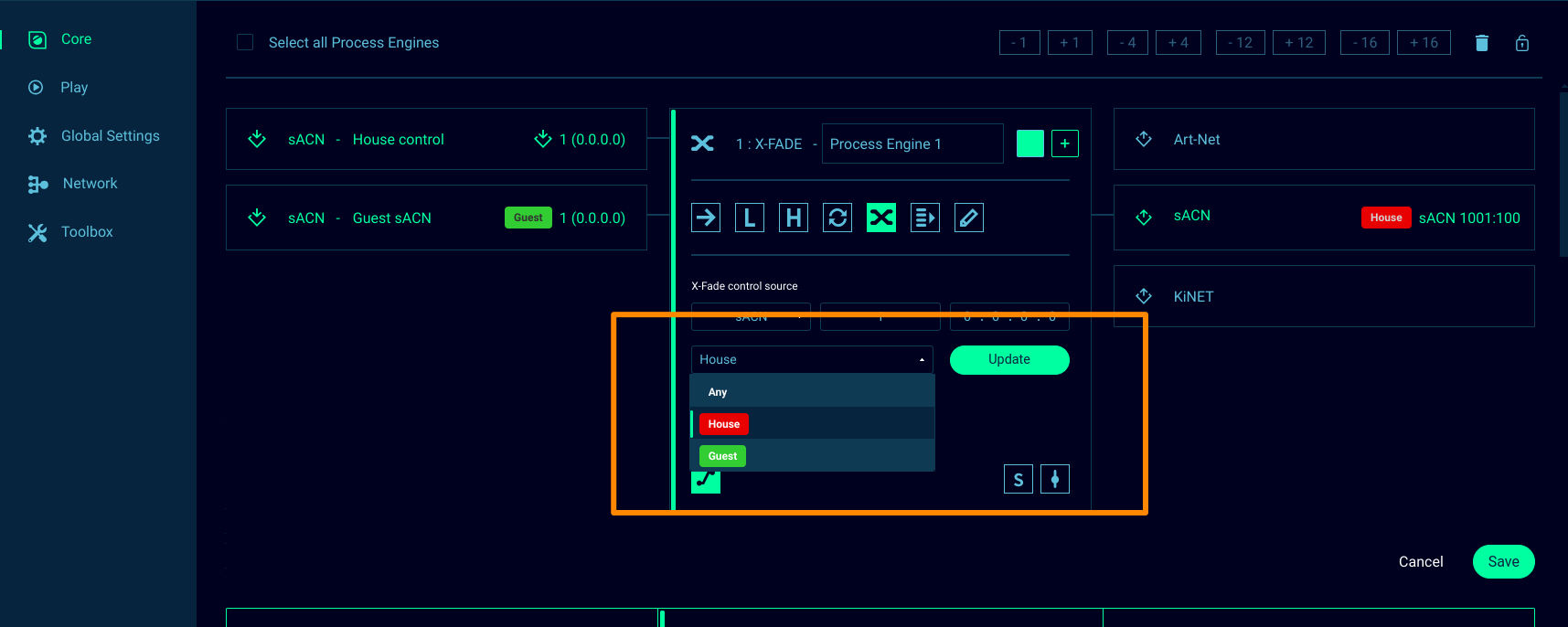Screen dimensions: 1568x627
Task: Toggle the active X-Fade crossed-arrows mode
Action: (x=881, y=218)
